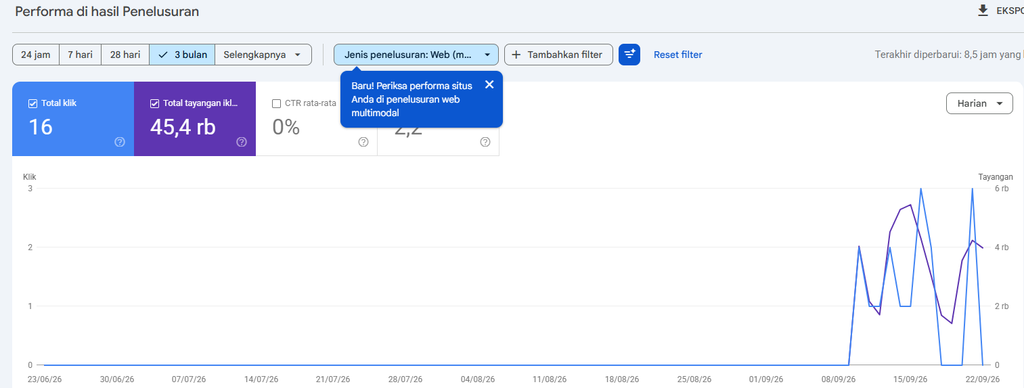The width and height of the screenshot is (1024, 388).
Task: Click the 45,4 rb impressions value
Action: (183, 127)
